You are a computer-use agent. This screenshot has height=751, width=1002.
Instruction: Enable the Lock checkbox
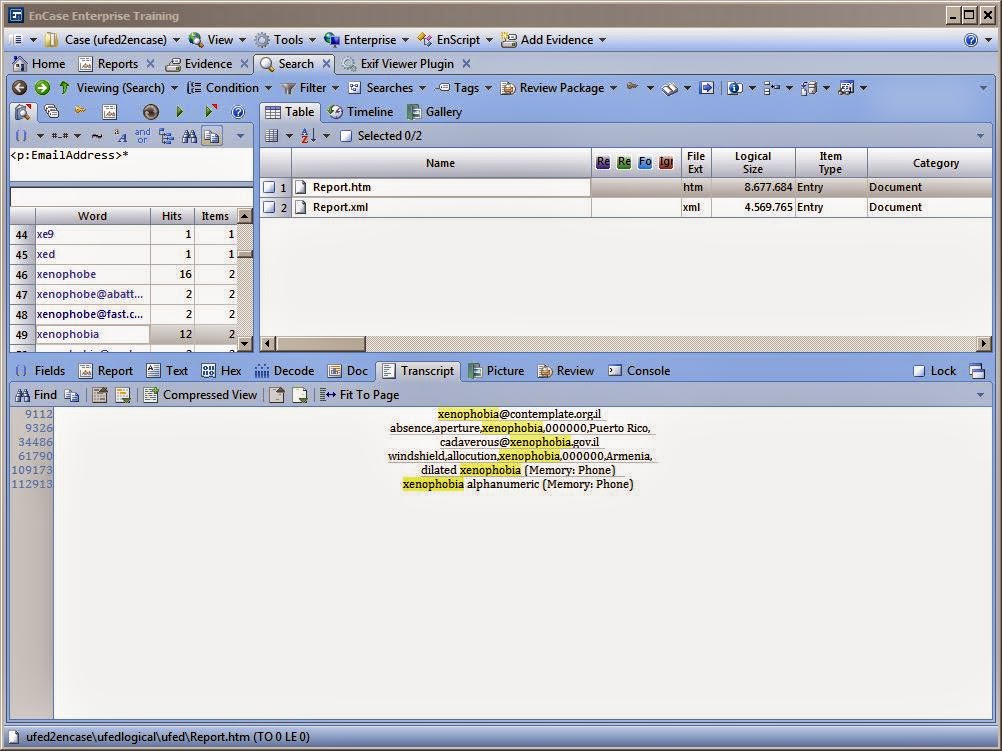coord(919,371)
